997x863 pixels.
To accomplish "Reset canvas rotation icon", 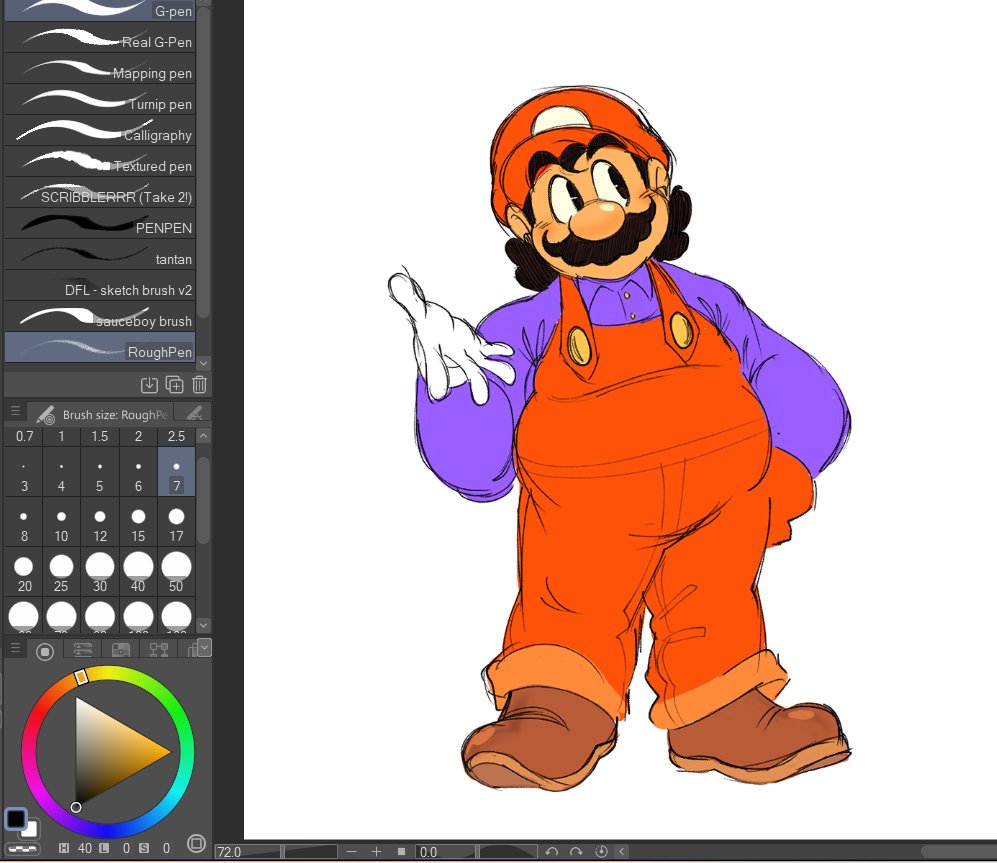I will [601, 852].
